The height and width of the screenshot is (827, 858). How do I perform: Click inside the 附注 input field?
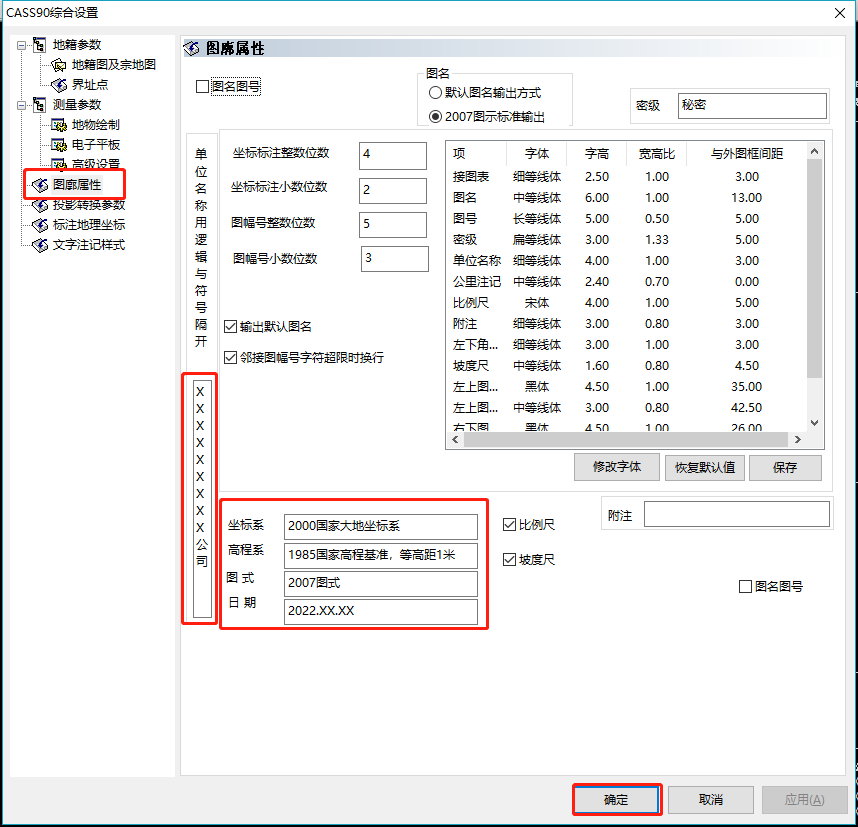(x=737, y=513)
